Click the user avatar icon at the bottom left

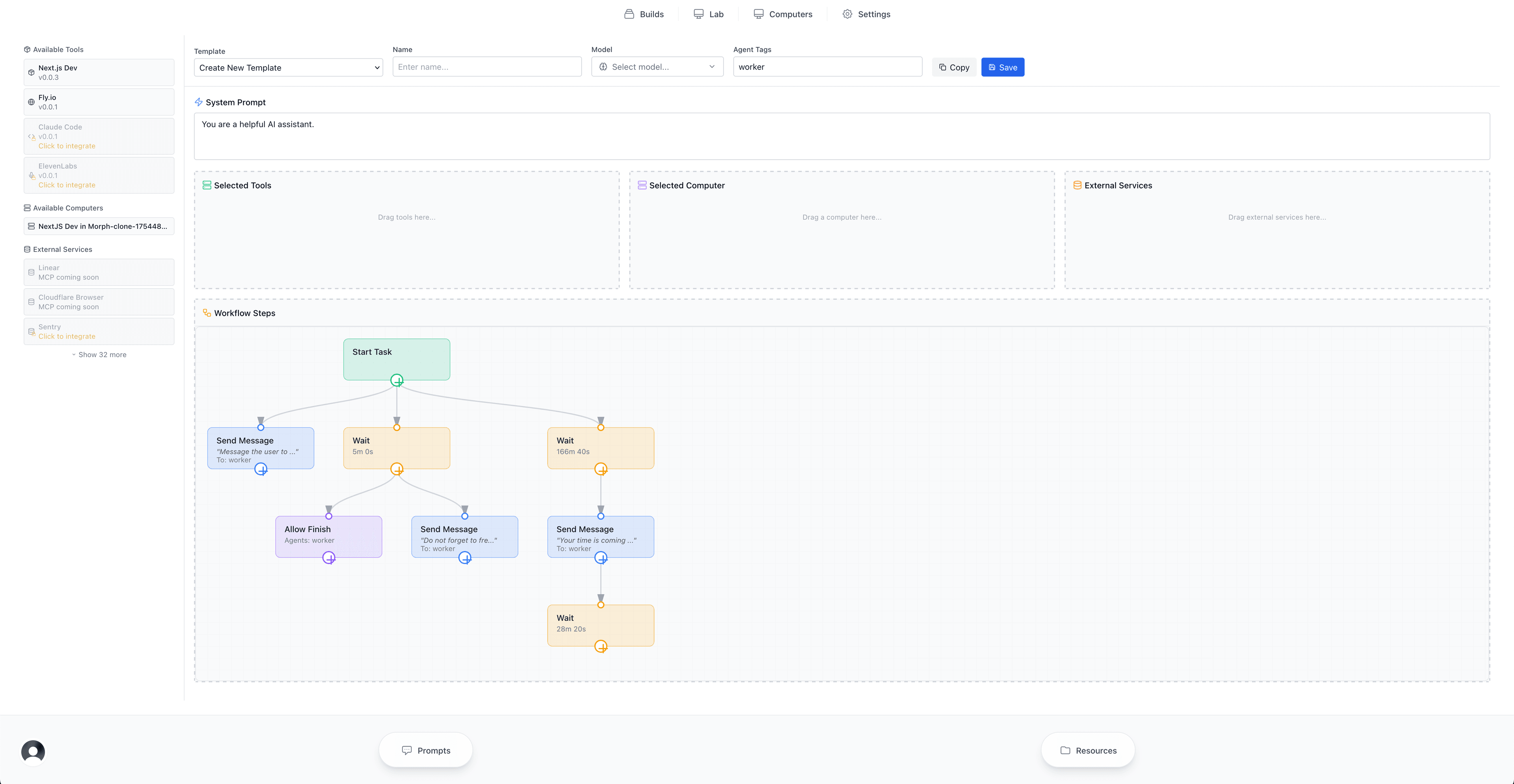pyautogui.click(x=33, y=752)
